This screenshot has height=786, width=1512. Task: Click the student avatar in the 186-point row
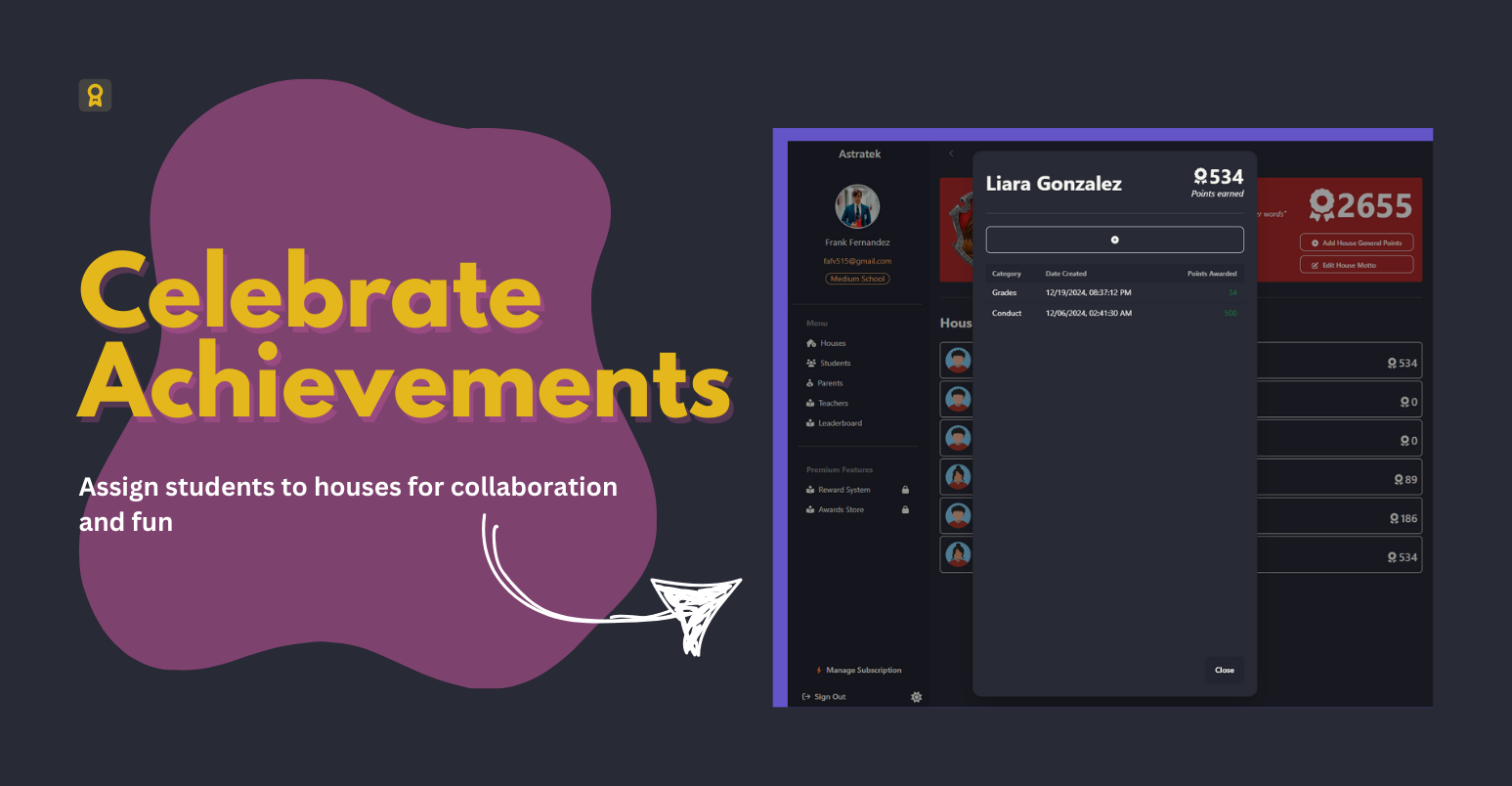[958, 516]
